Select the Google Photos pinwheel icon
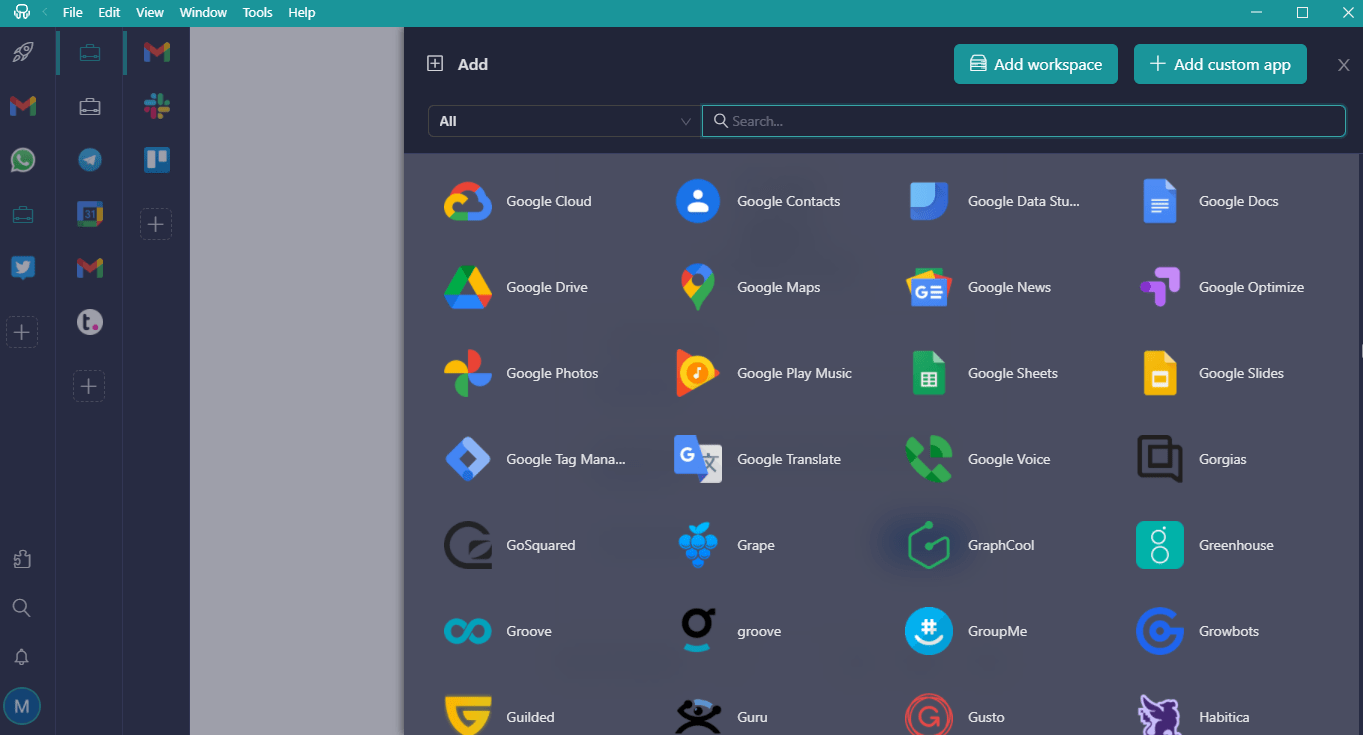1363x735 pixels. pos(468,373)
